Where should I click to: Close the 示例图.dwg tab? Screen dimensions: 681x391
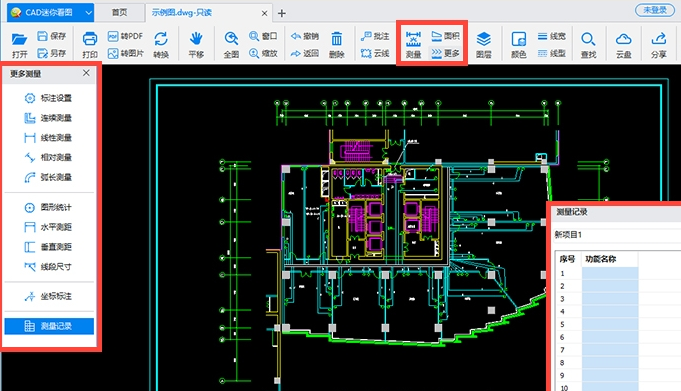pyautogui.click(x=264, y=13)
